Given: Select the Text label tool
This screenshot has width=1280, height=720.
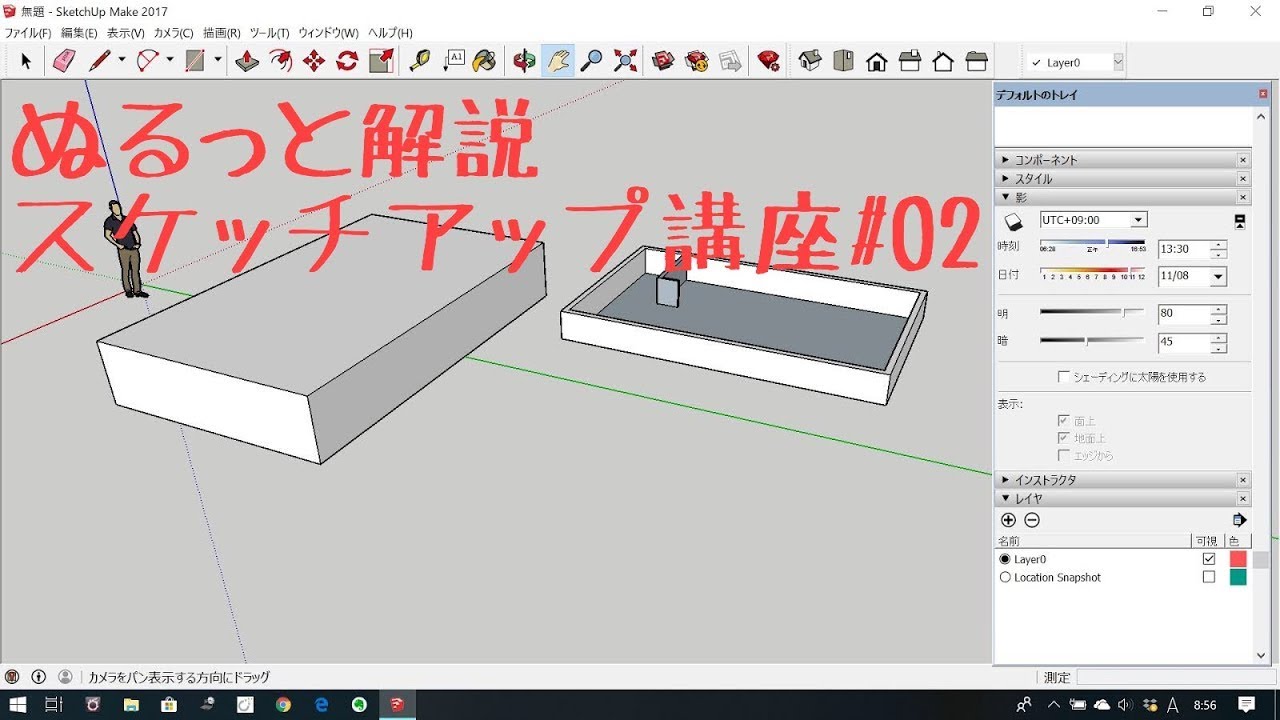Looking at the screenshot, I should click(x=454, y=61).
